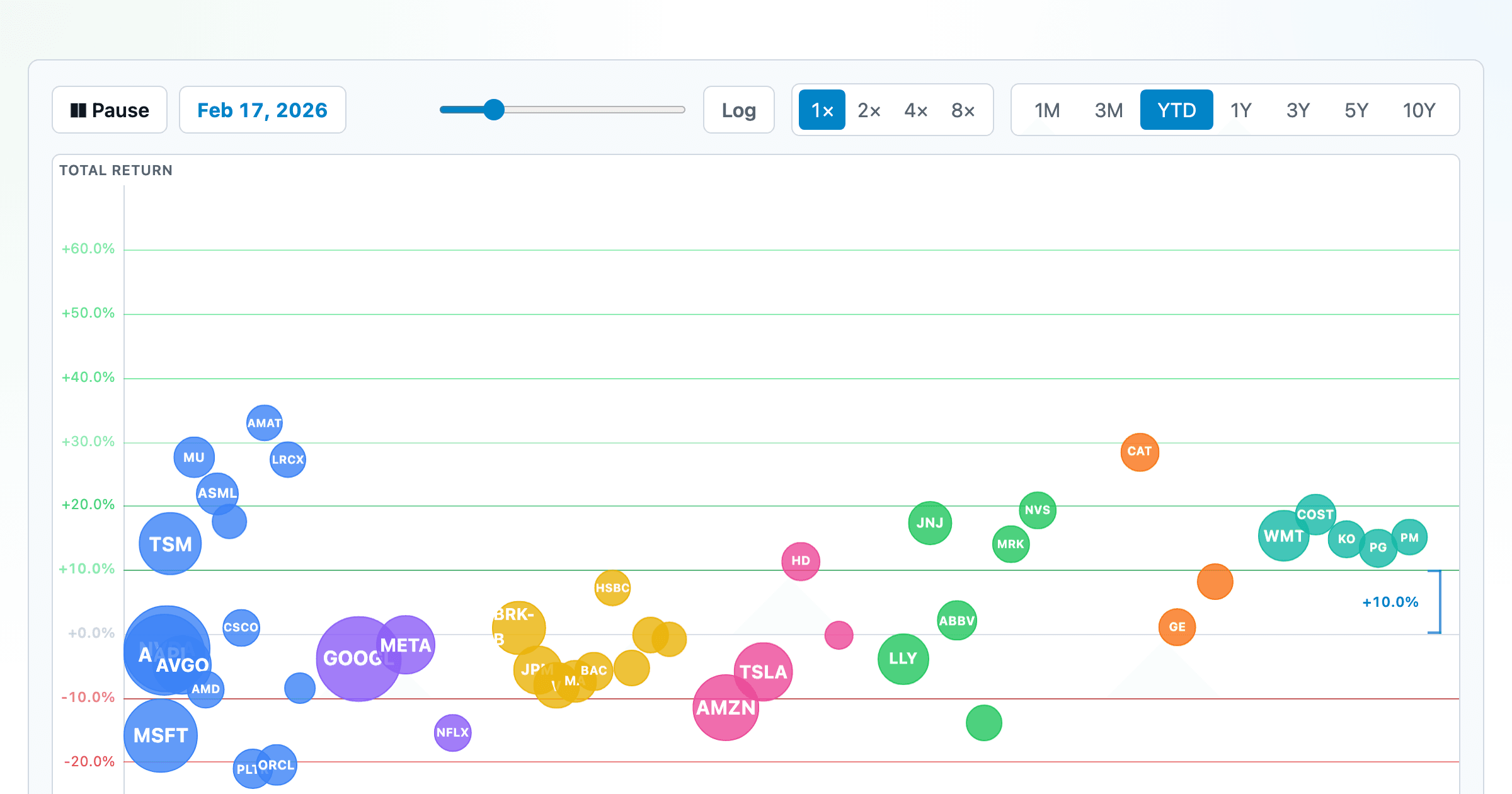Switch to the 3M time range
Image resolution: width=1512 pixels, height=794 pixels.
click(1109, 110)
